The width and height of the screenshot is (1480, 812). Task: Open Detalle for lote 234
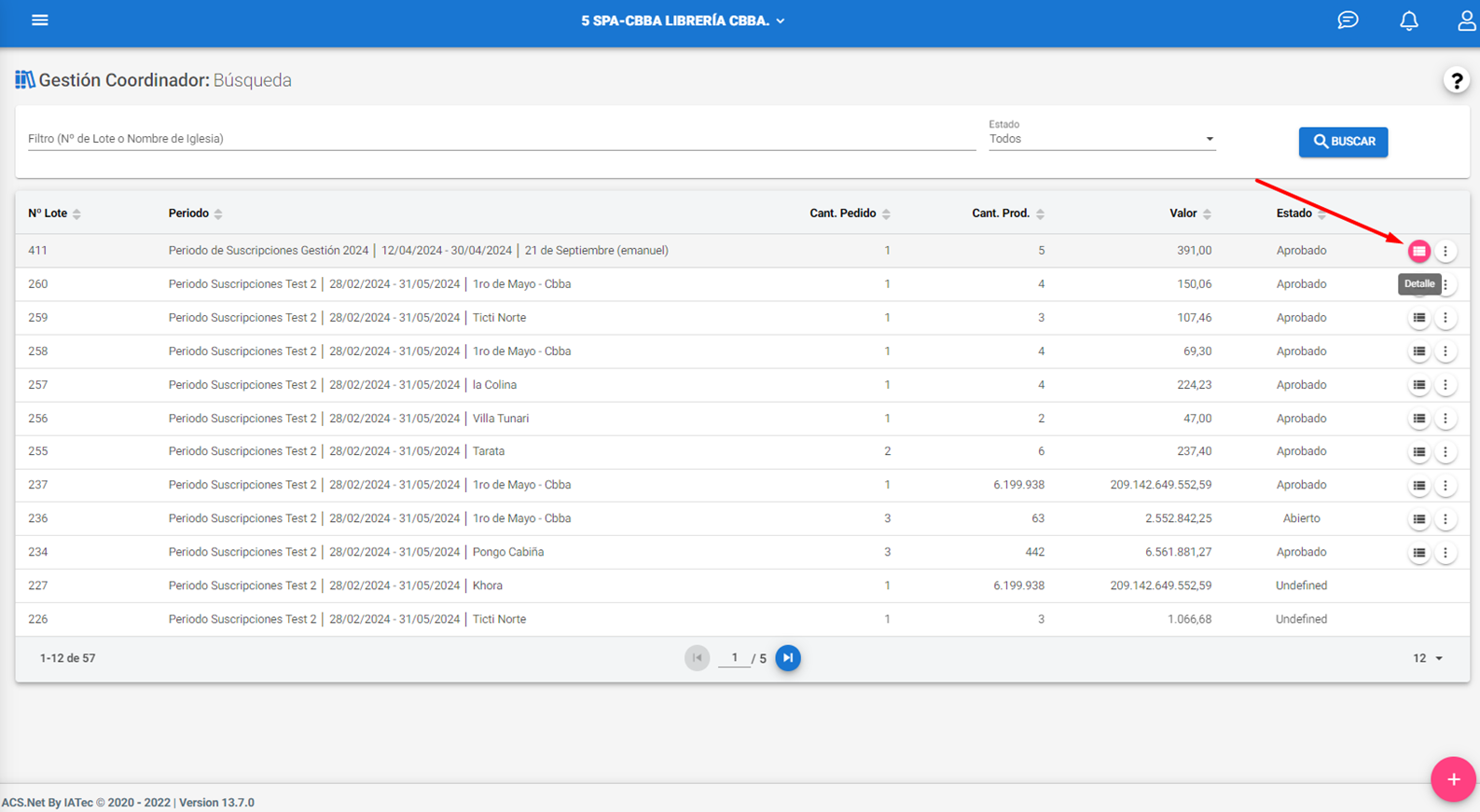[1418, 553]
